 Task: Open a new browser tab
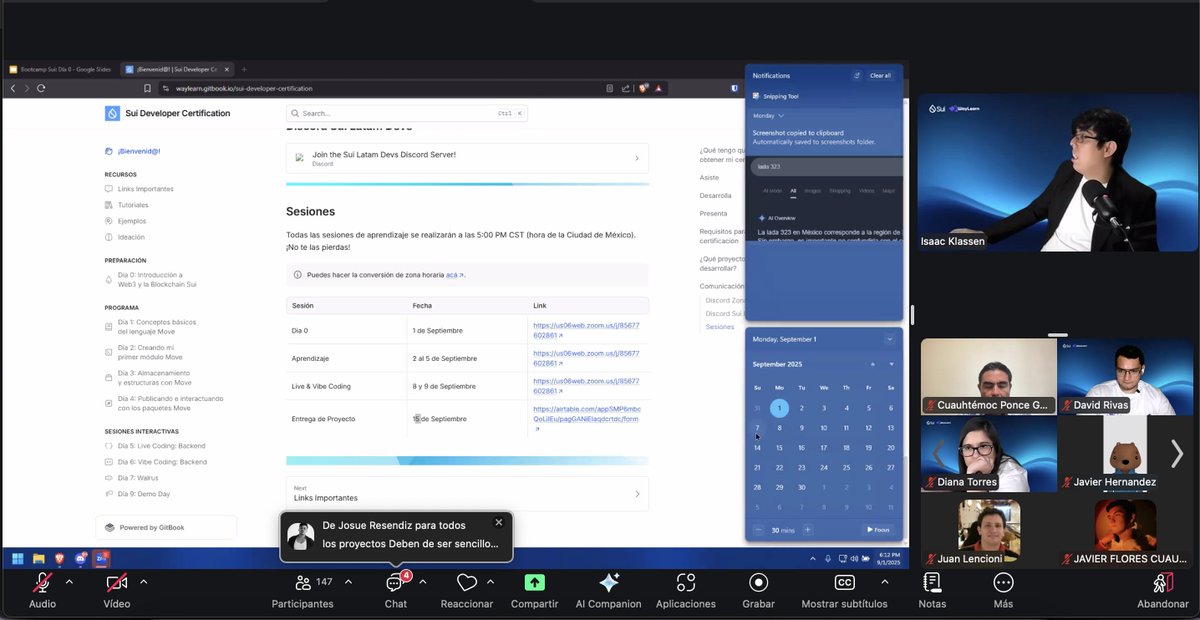point(244,69)
